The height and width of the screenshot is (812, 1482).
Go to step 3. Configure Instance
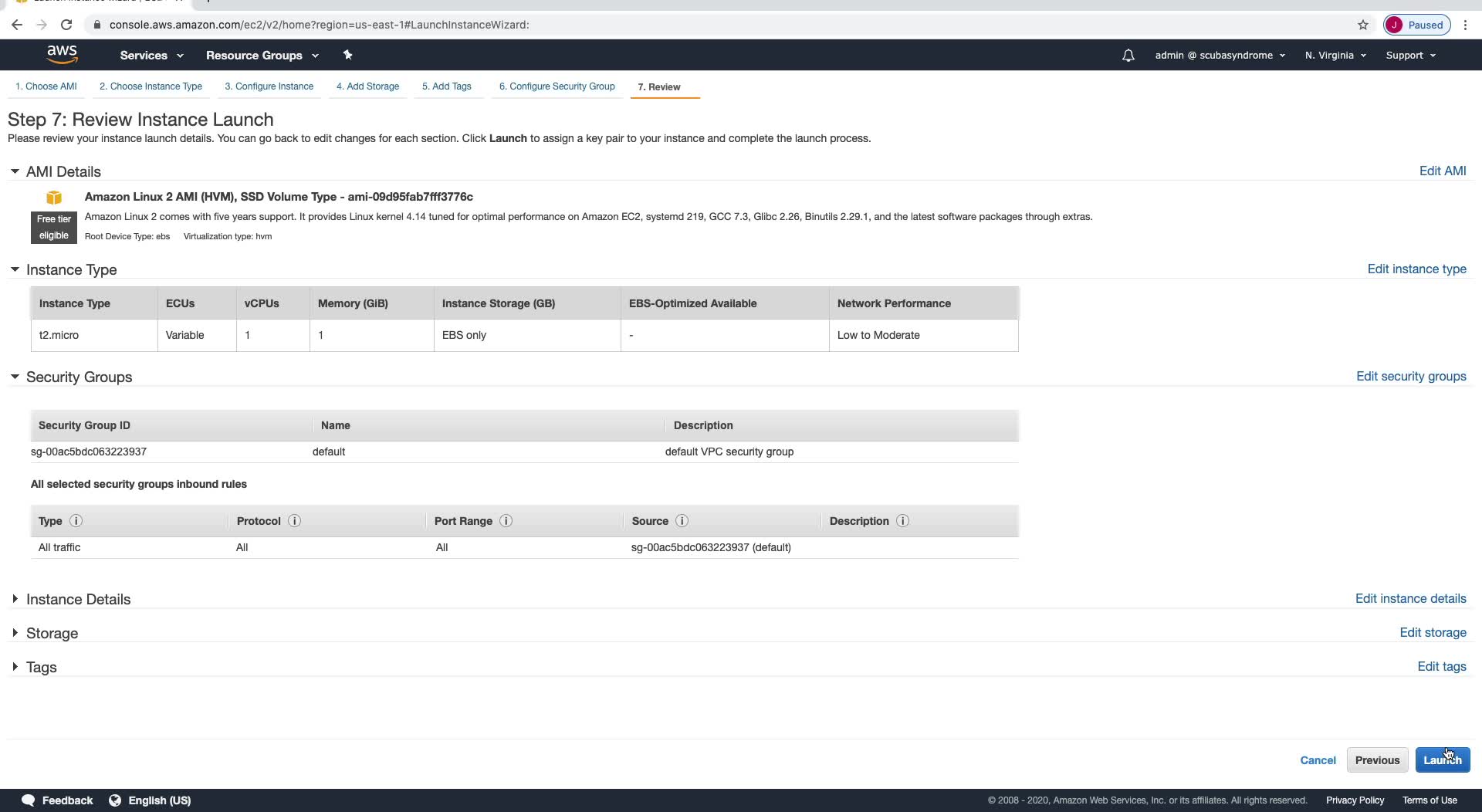[x=269, y=86]
